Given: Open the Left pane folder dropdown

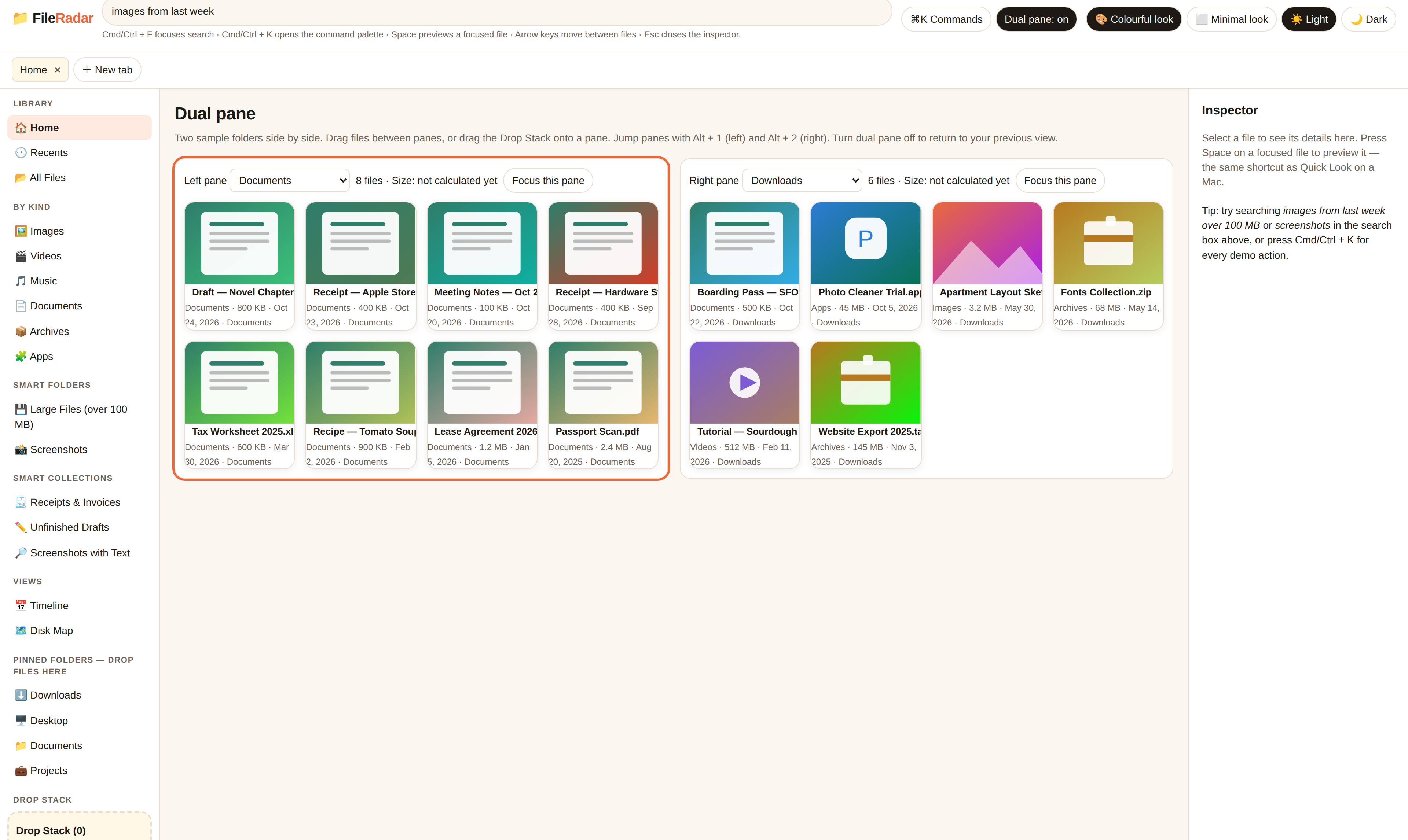Looking at the screenshot, I should [290, 180].
